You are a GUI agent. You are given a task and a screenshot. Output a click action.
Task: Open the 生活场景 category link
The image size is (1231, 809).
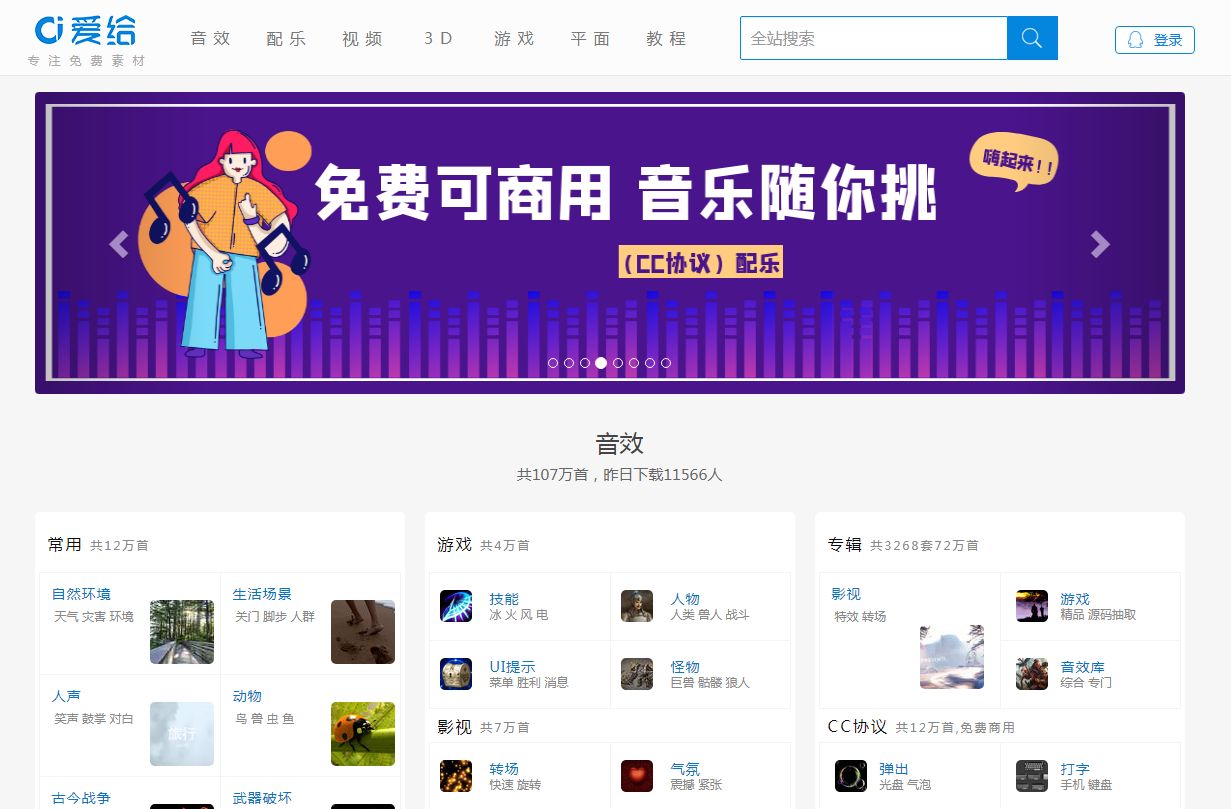[263, 594]
